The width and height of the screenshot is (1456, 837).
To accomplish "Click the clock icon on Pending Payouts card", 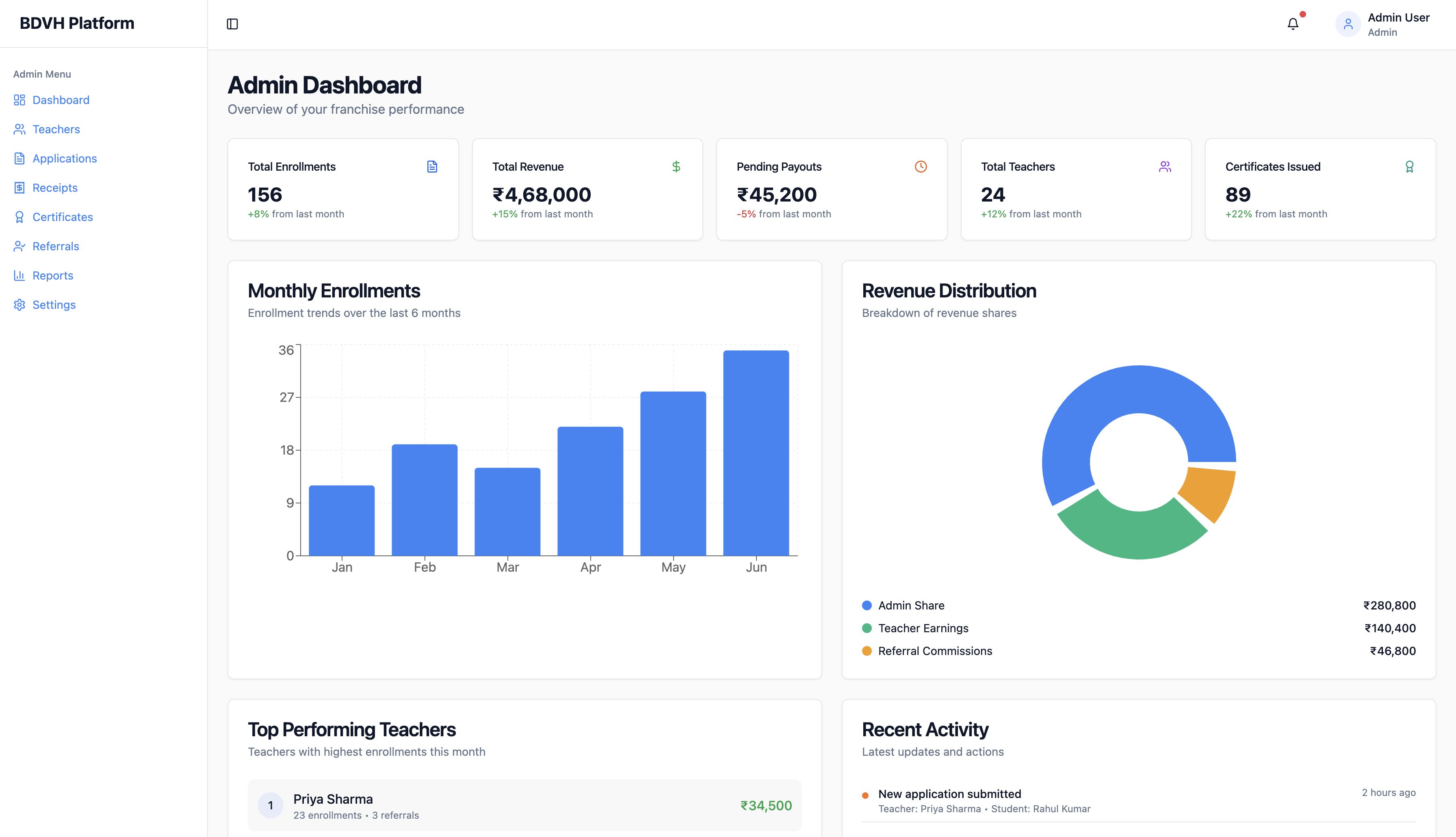I will tap(921, 166).
